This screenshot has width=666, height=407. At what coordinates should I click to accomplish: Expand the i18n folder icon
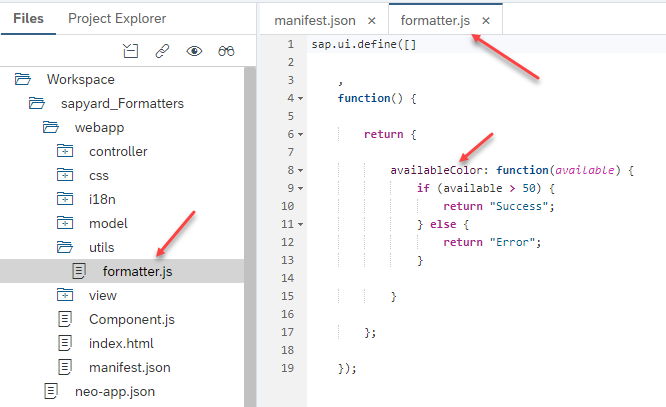click(65, 199)
